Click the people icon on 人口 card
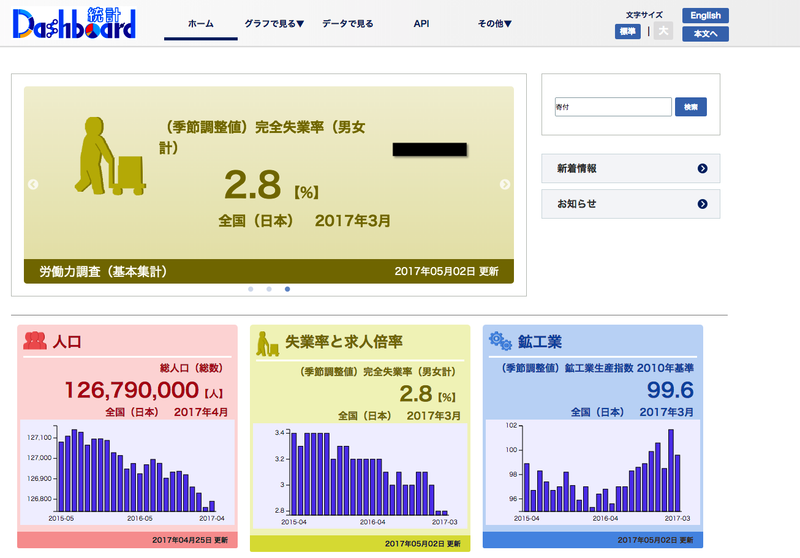The image size is (800, 558). coord(35,341)
